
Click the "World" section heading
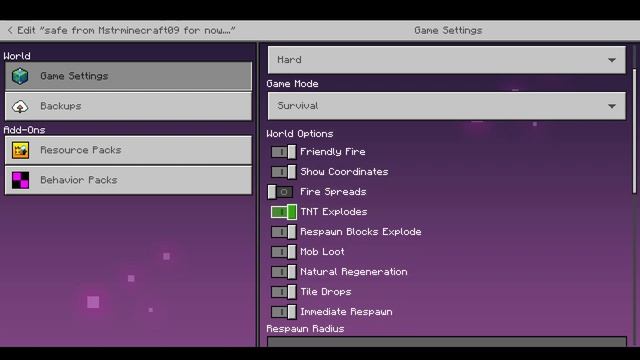pos(17,56)
